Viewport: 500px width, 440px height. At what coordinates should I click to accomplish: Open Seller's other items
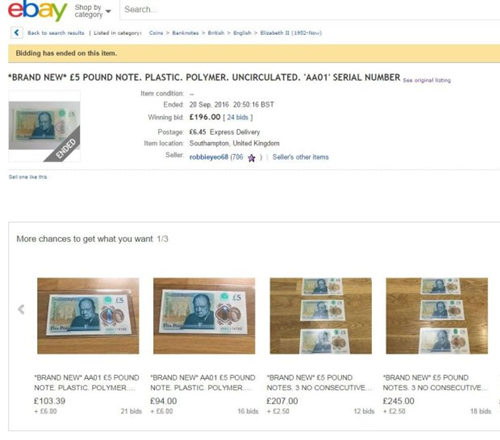300,157
